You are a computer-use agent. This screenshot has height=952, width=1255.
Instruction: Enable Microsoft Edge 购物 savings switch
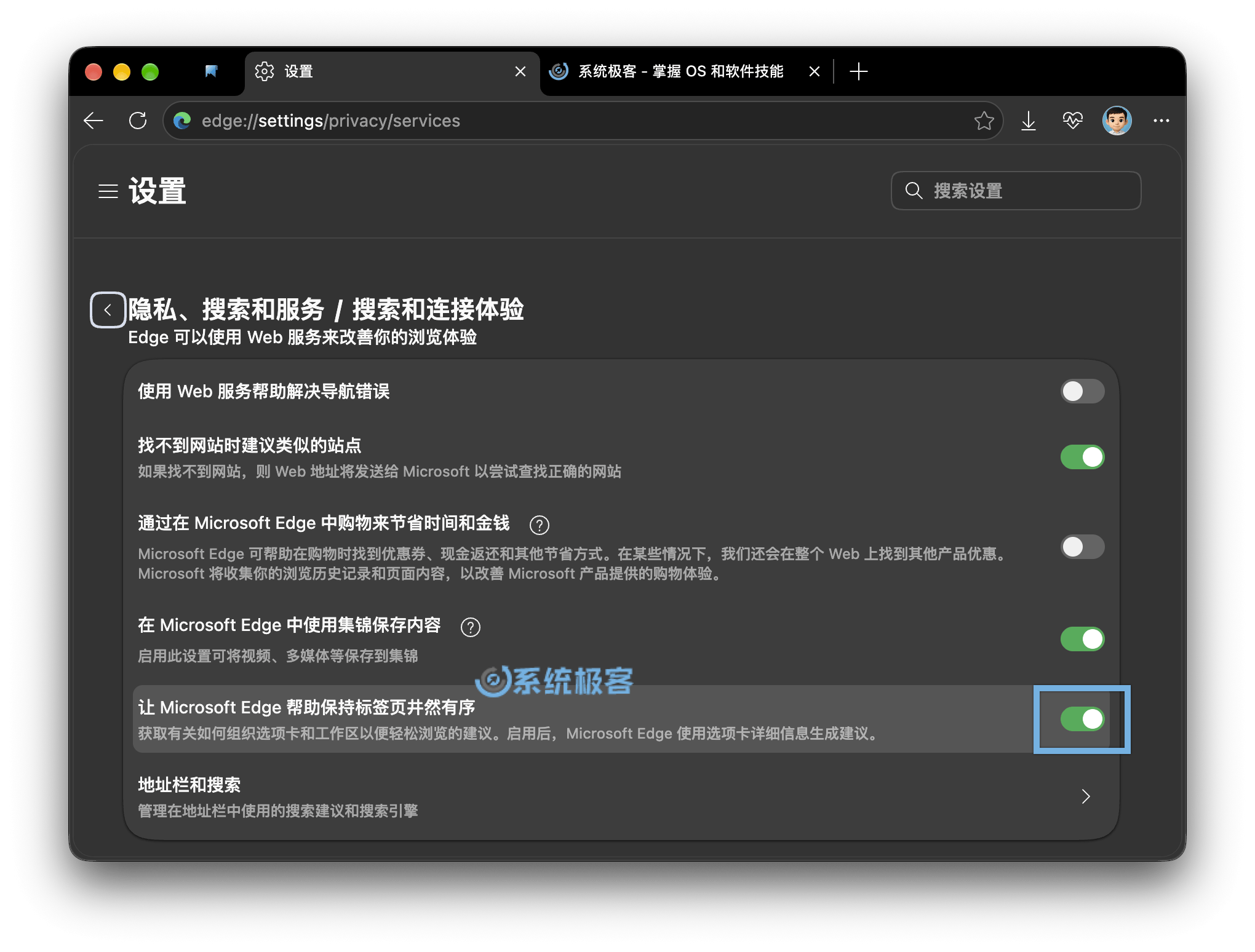1082,547
